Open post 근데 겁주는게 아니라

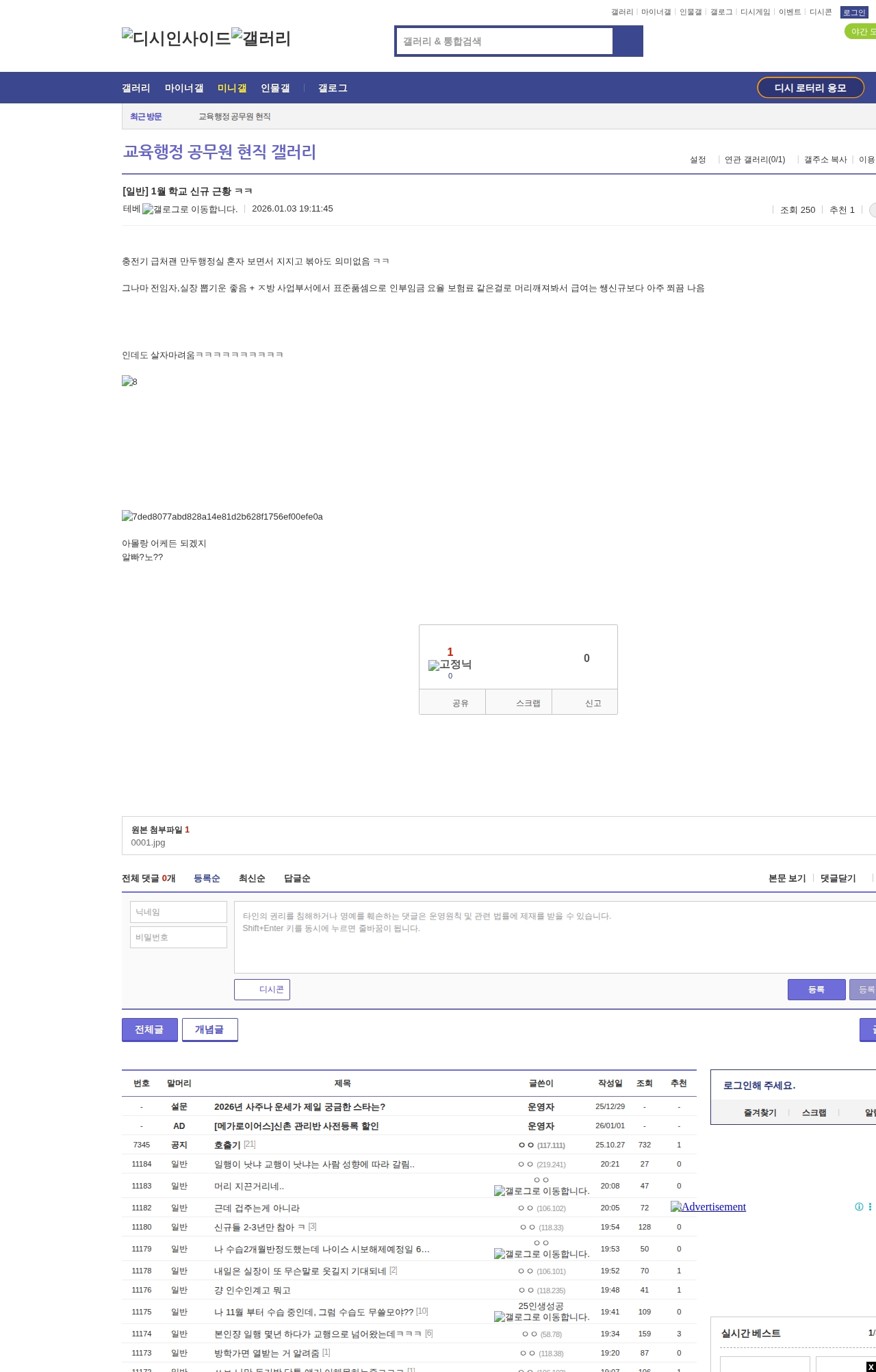(257, 1208)
